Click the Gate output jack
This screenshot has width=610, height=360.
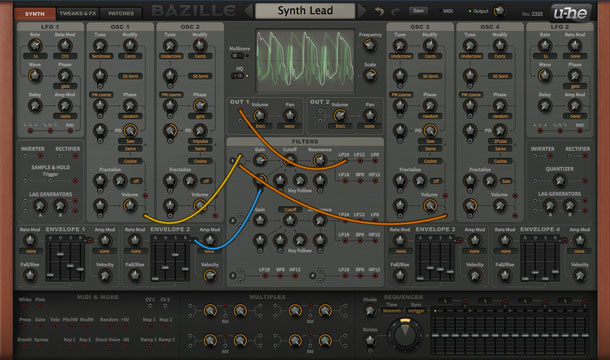coord(40,326)
